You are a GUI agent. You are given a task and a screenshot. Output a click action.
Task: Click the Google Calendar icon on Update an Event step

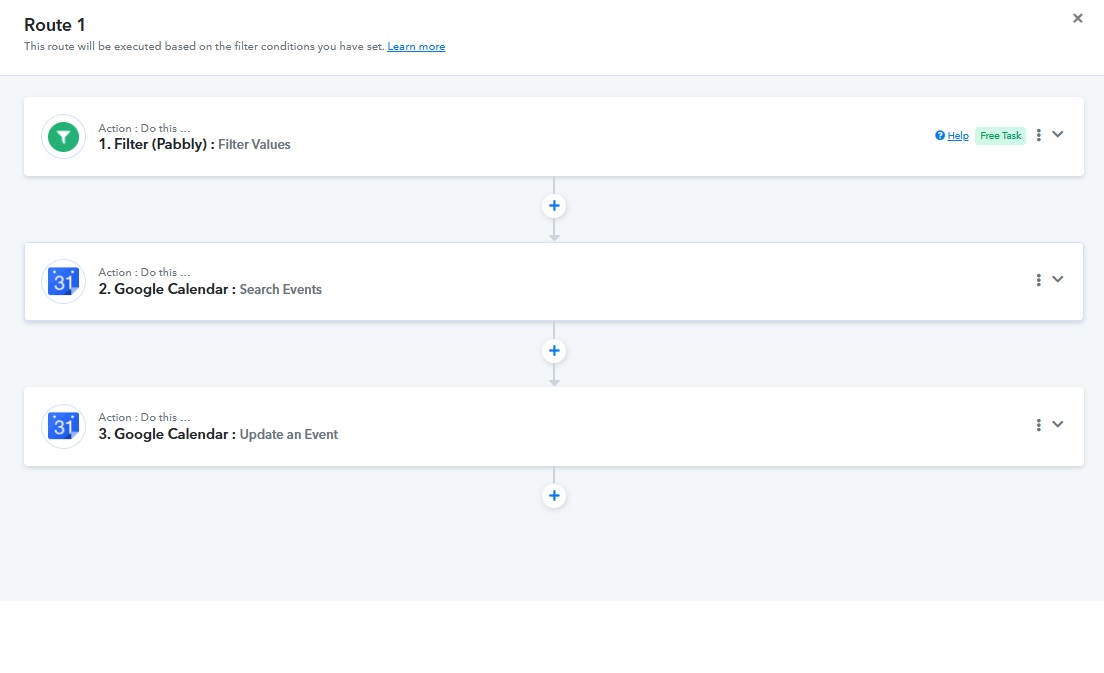point(63,426)
